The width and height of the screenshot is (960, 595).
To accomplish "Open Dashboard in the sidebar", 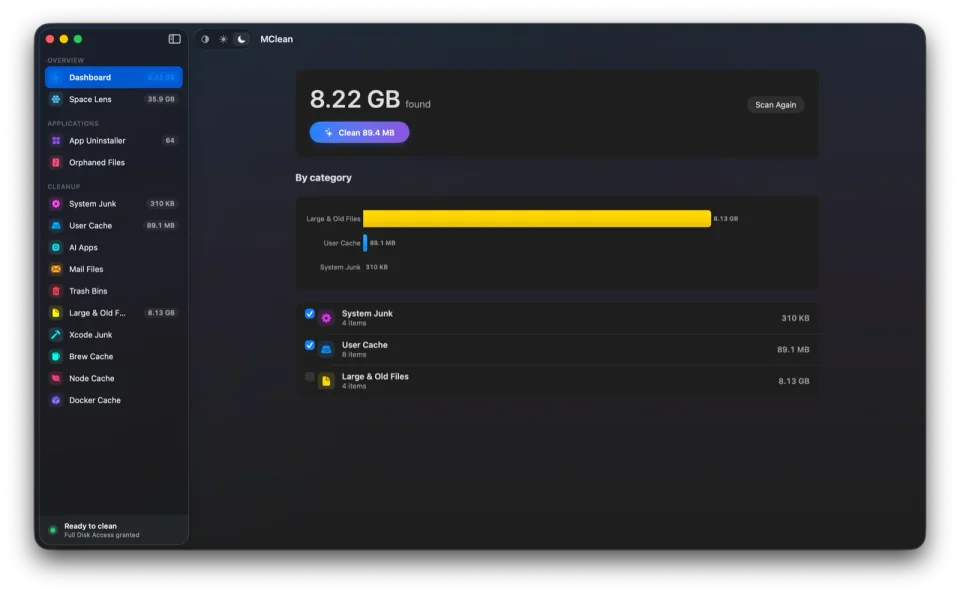I will point(114,77).
